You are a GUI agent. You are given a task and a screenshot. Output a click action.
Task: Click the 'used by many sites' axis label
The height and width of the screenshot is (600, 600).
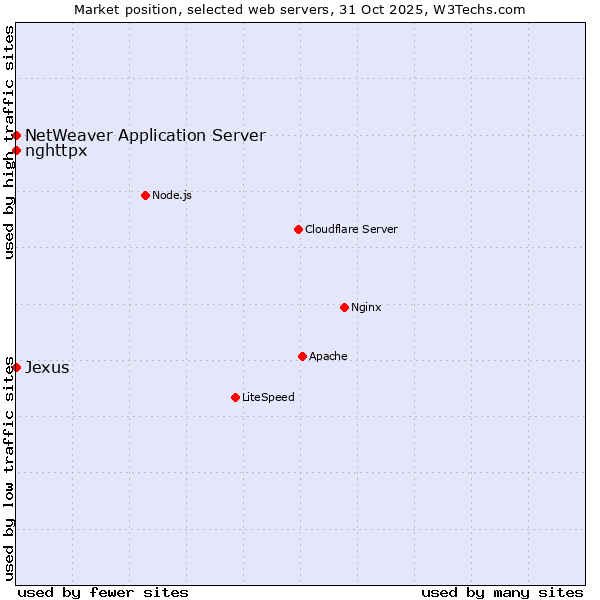(502, 592)
